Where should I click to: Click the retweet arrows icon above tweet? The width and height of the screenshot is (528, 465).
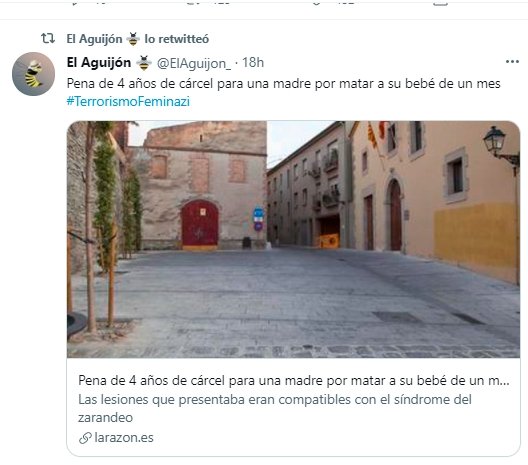point(48,38)
